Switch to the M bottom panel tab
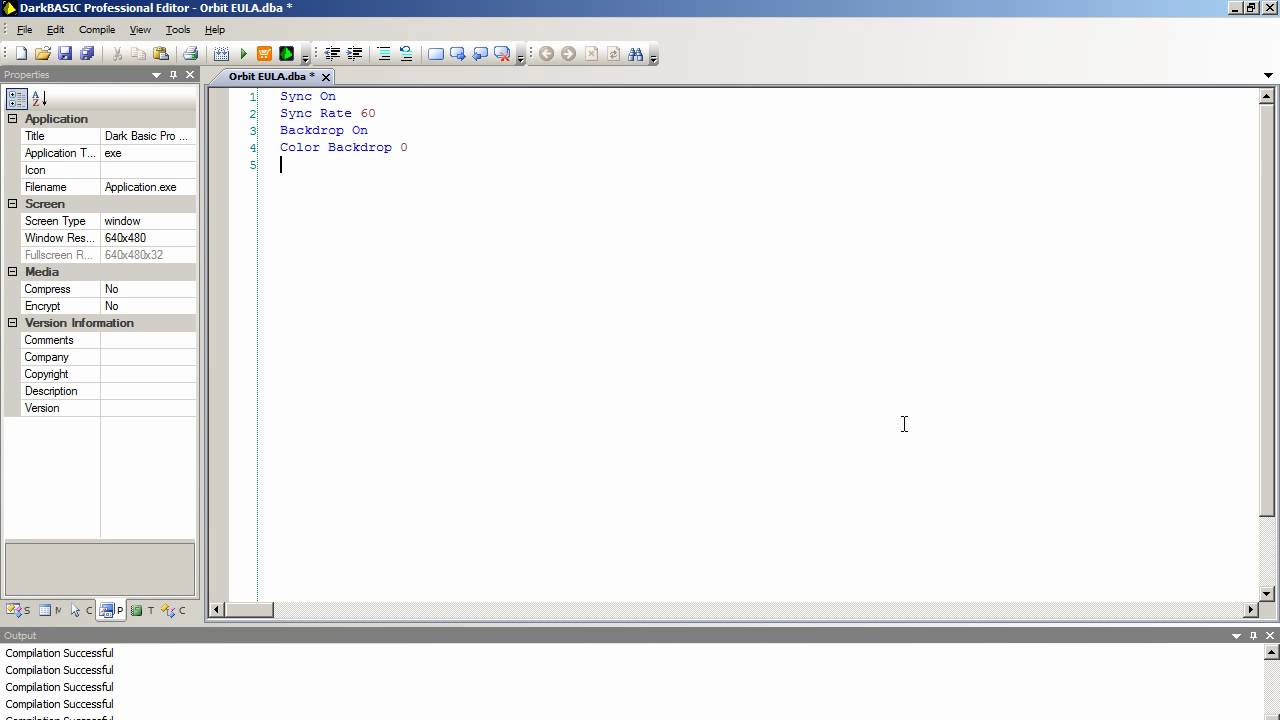Screen dimensions: 1280x720 coord(50,610)
